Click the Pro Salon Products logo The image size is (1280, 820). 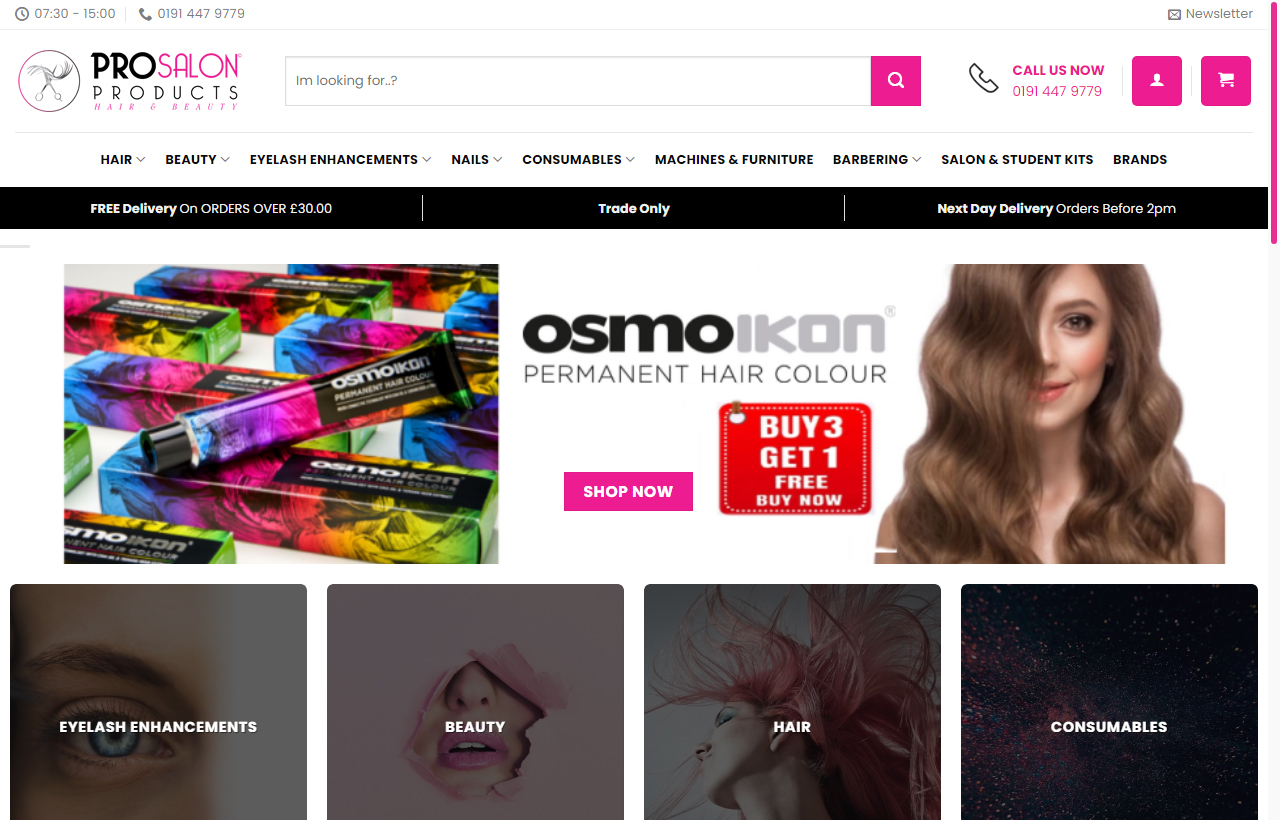point(130,81)
